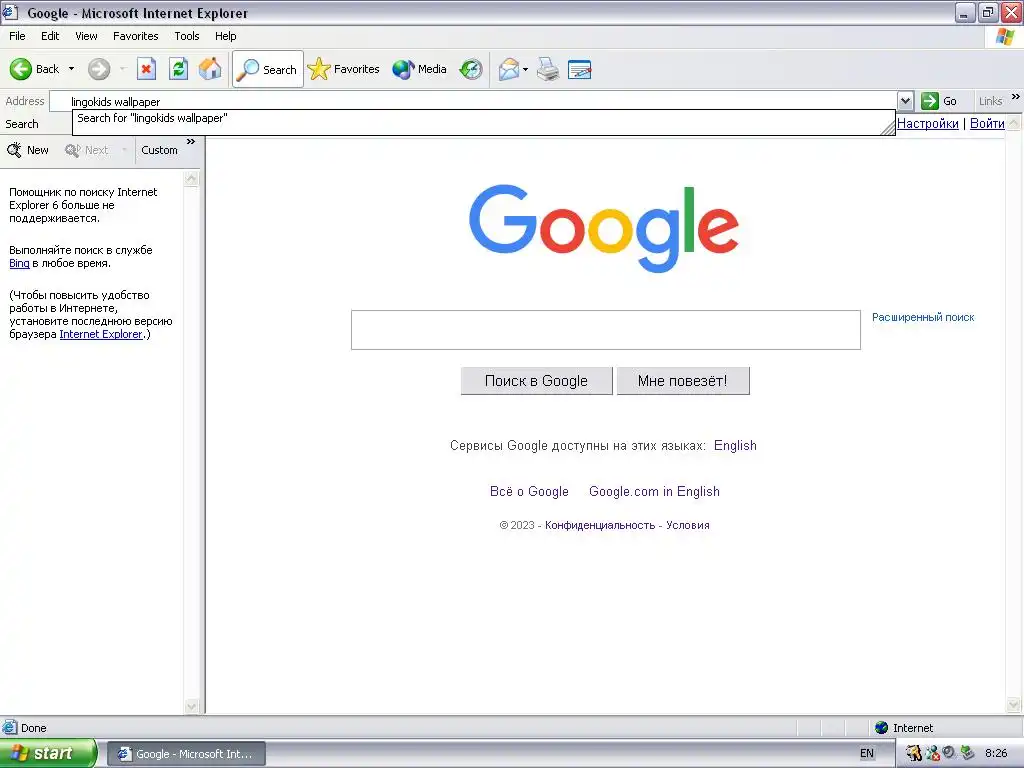
Task: Click the Поиск в Google button
Action: click(536, 381)
